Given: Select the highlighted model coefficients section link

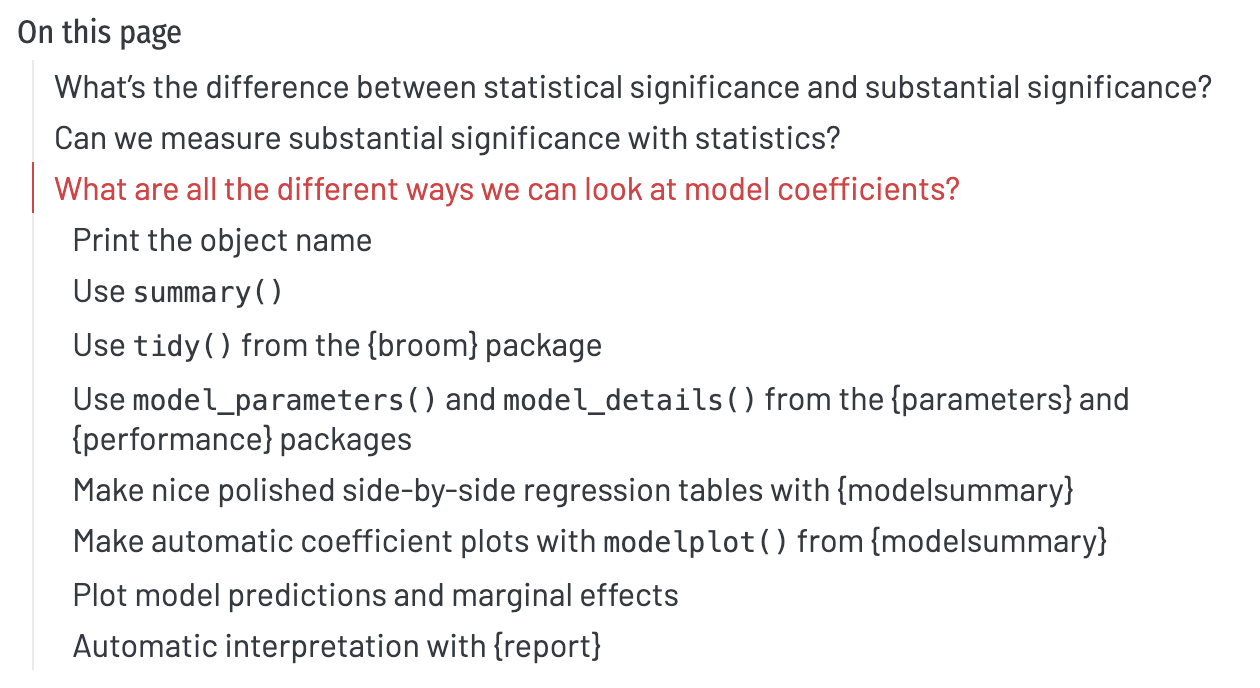Looking at the screenshot, I should click(x=506, y=188).
